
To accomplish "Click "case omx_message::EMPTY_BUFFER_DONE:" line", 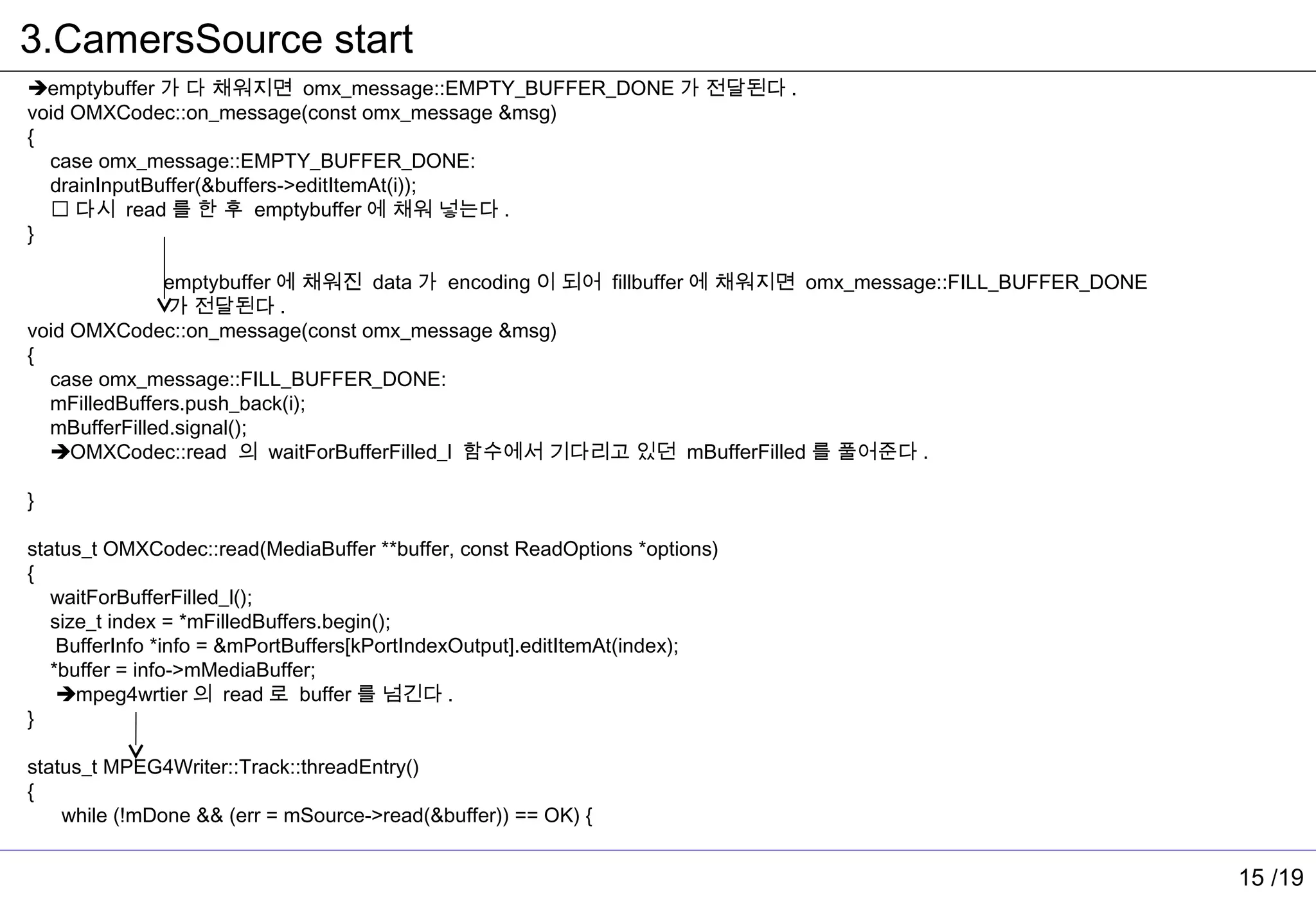I will (x=263, y=161).
